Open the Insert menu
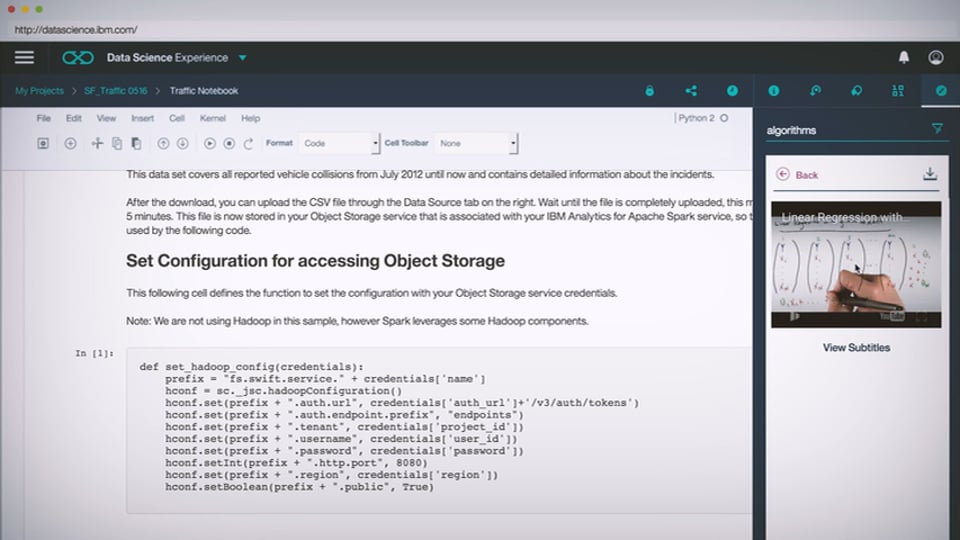 point(142,118)
